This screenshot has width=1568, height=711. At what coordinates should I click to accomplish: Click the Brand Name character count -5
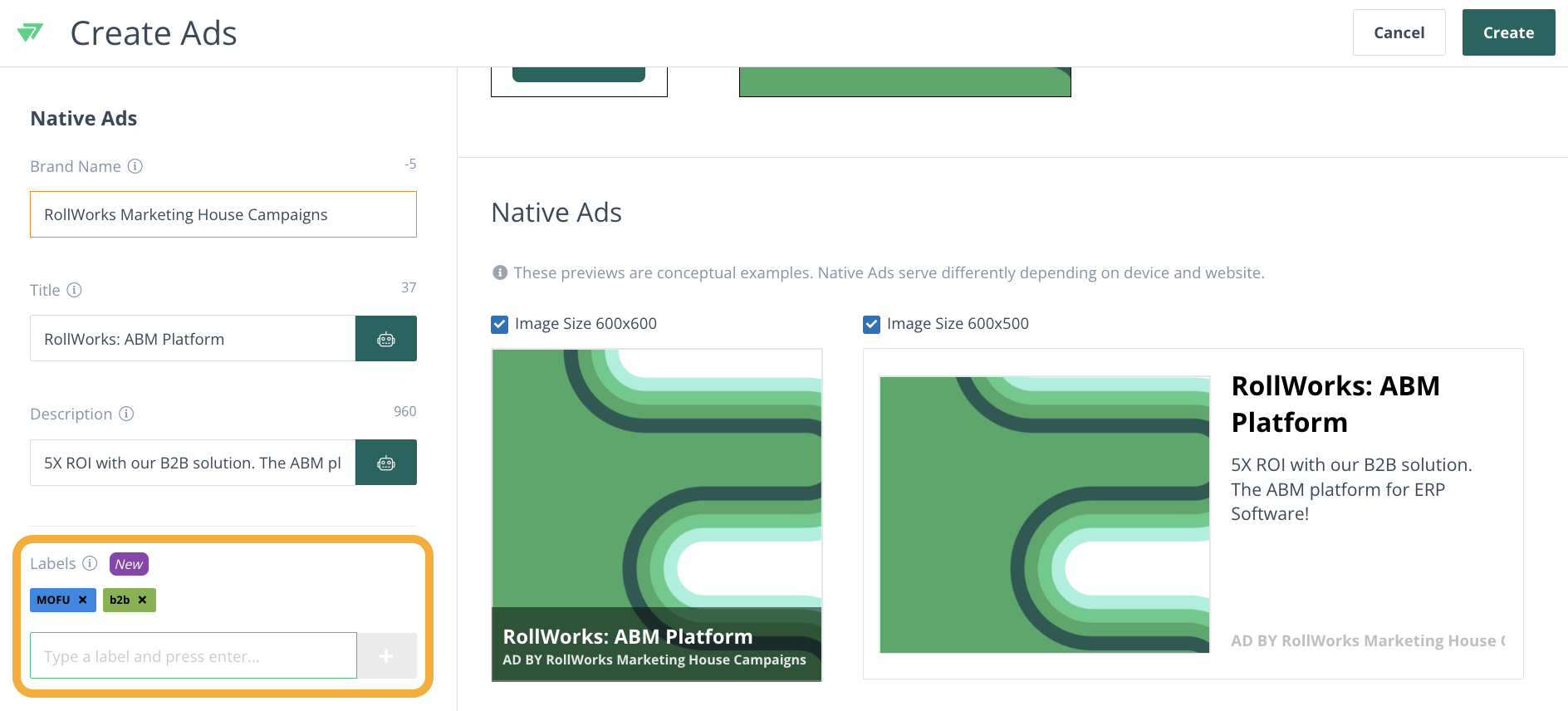(410, 164)
